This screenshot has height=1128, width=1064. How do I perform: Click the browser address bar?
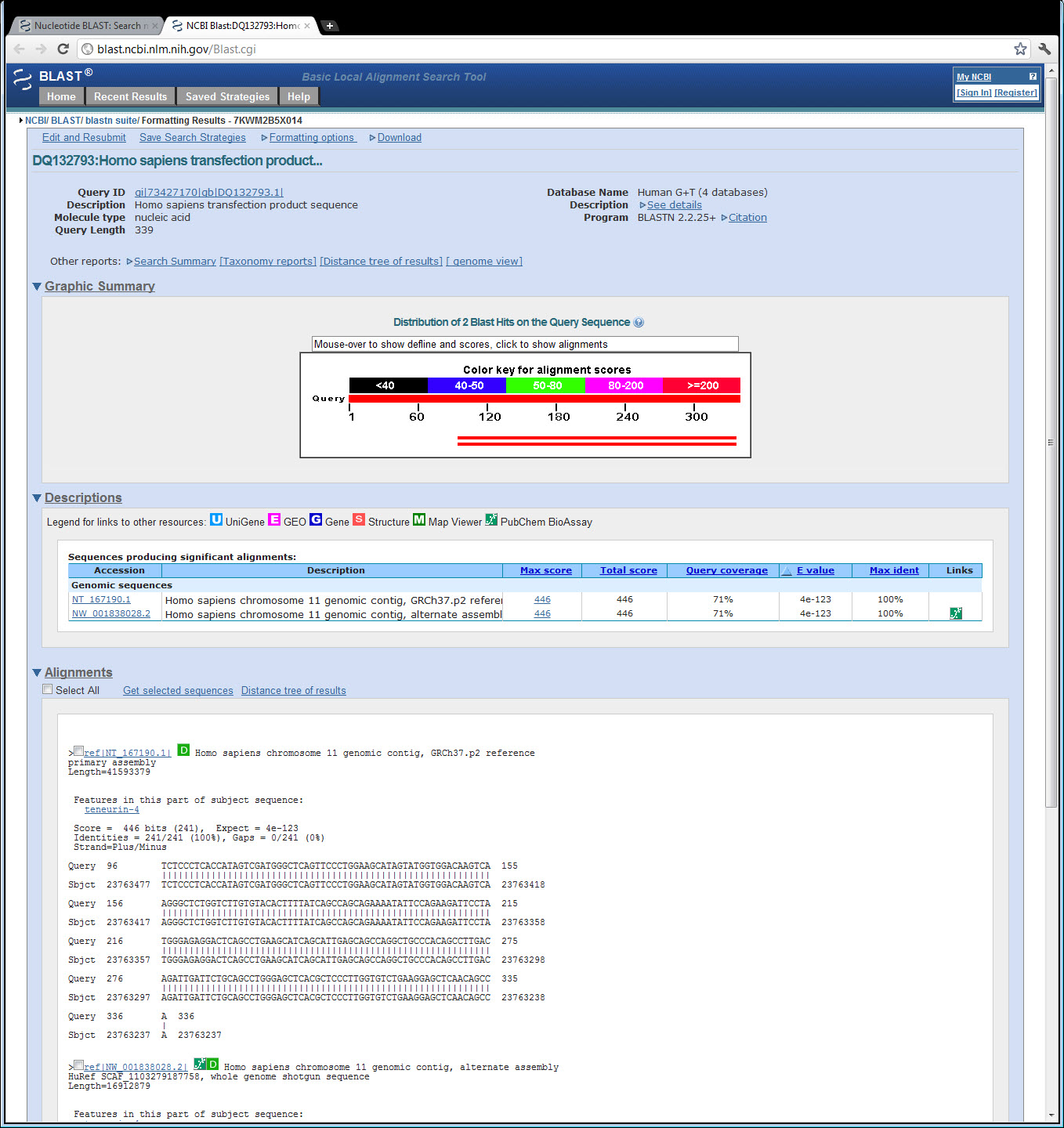548,49
